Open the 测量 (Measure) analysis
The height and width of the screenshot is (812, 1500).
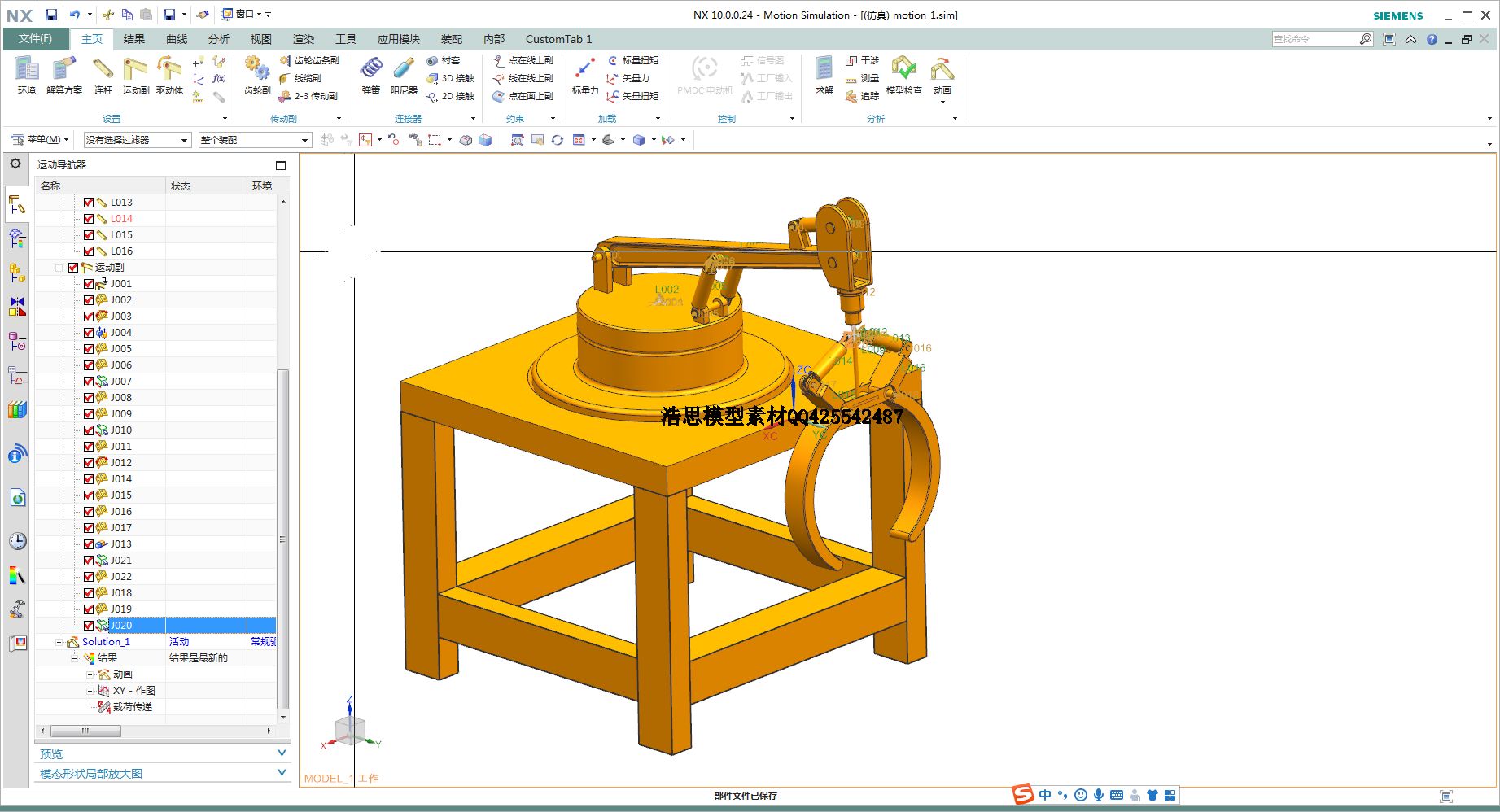tap(862, 78)
